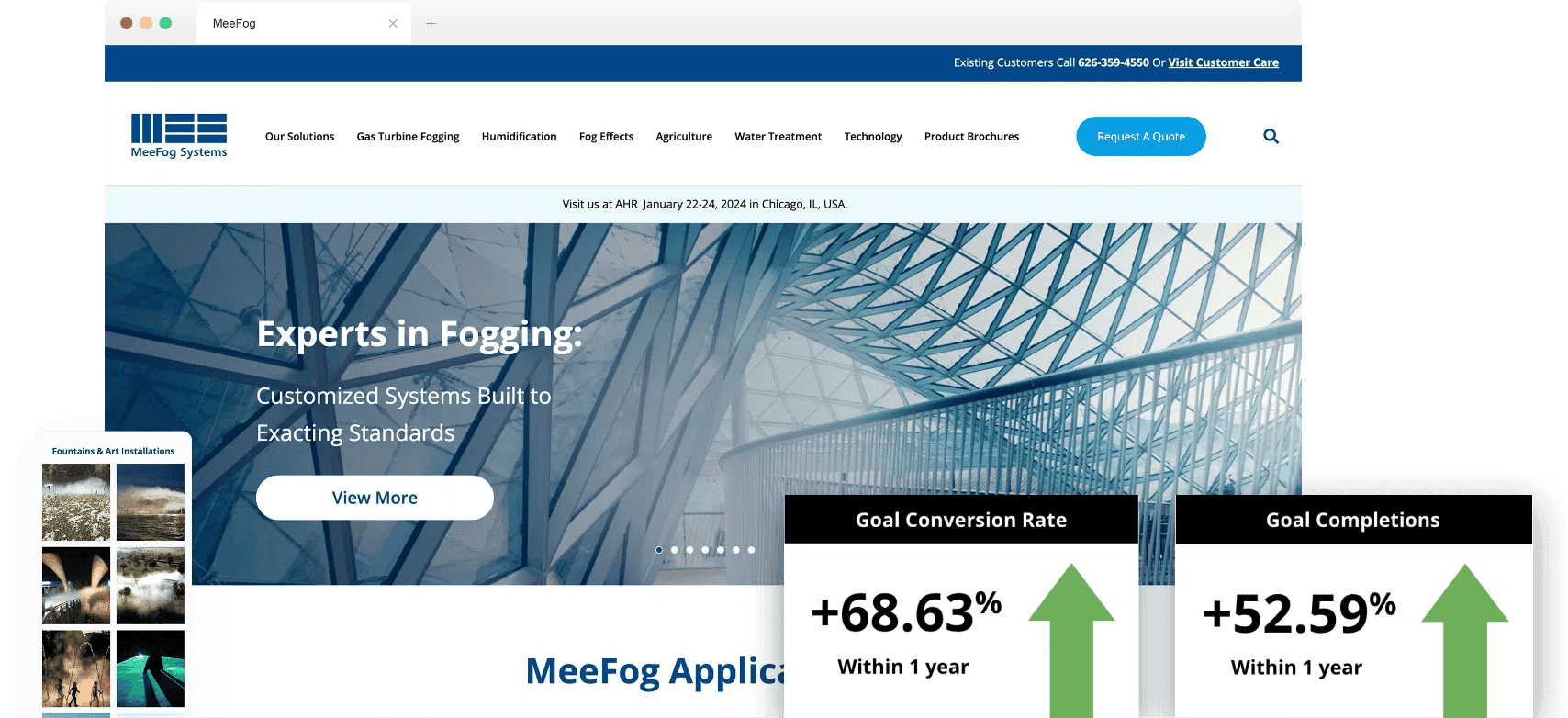Open the top-right fog-over-water gallery thumbnail

[151, 502]
